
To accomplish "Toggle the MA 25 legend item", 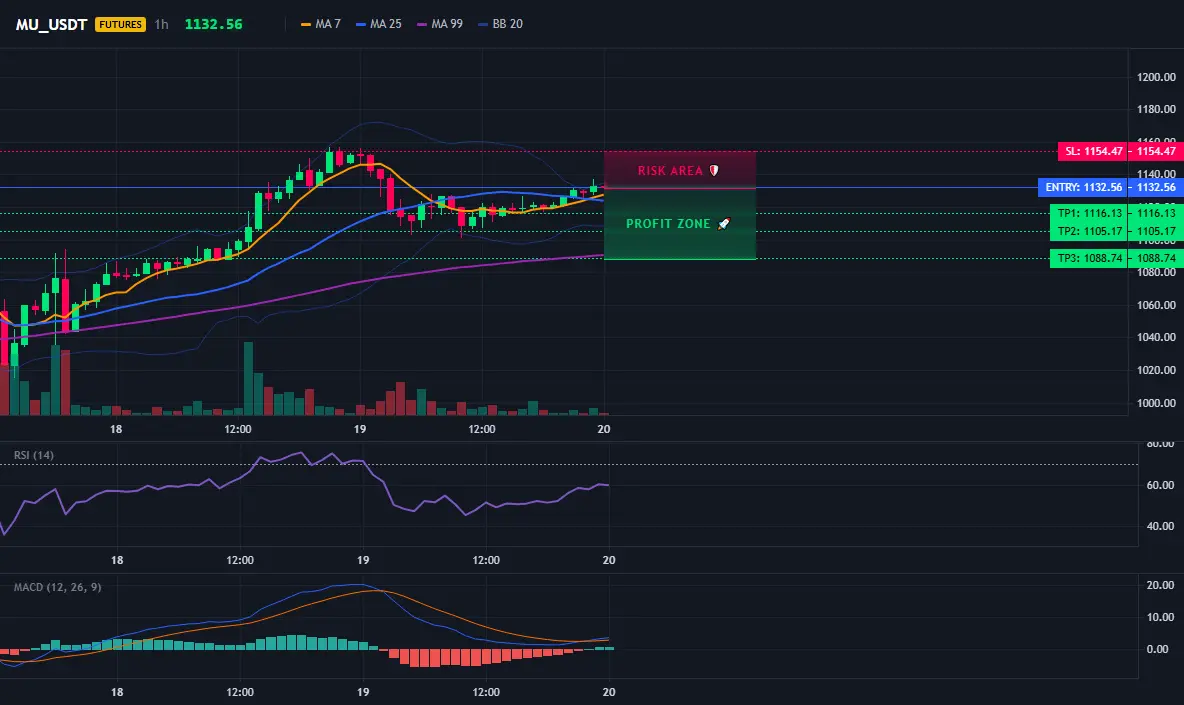I will [379, 24].
